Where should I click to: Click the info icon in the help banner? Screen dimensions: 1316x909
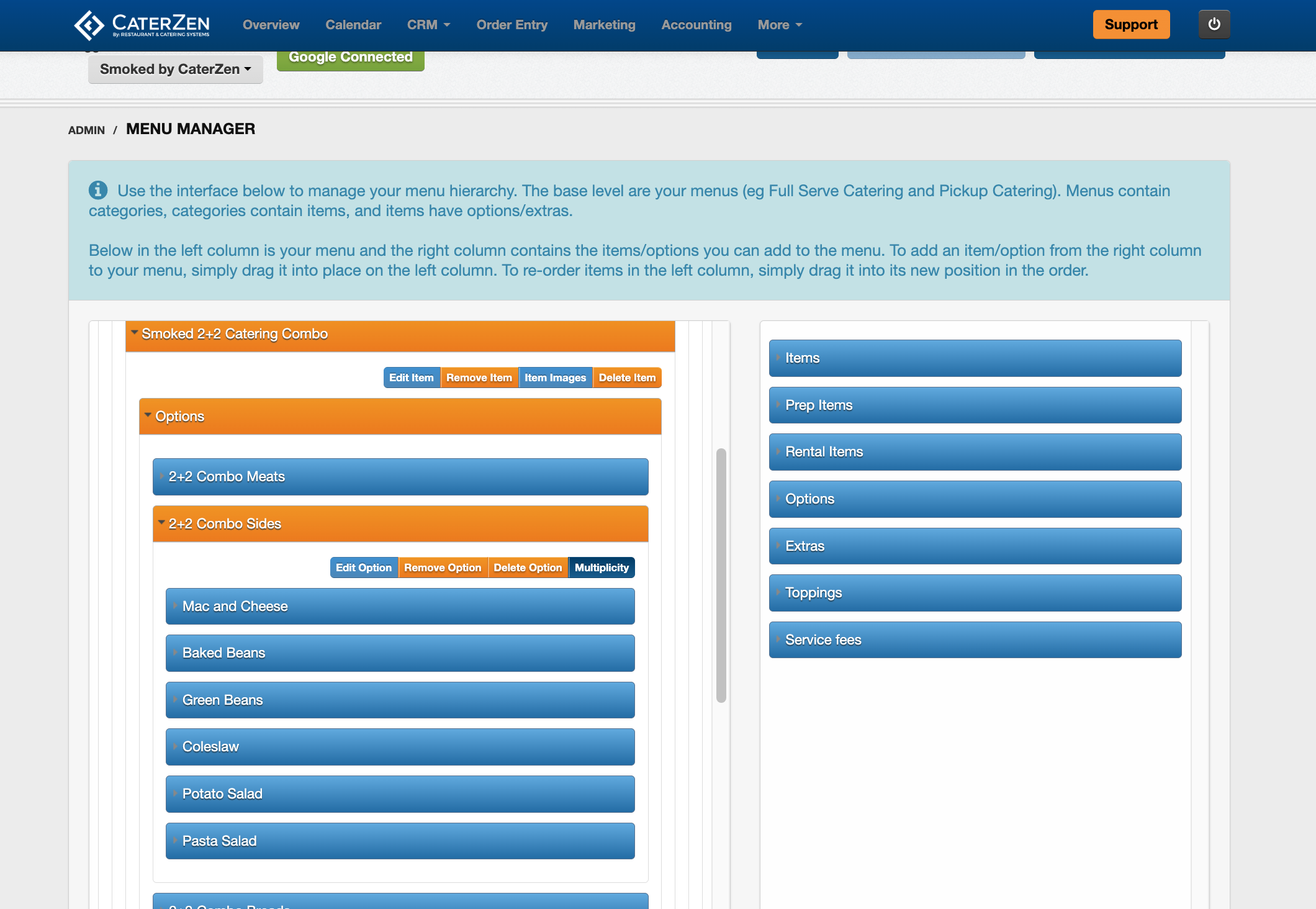click(97, 190)
